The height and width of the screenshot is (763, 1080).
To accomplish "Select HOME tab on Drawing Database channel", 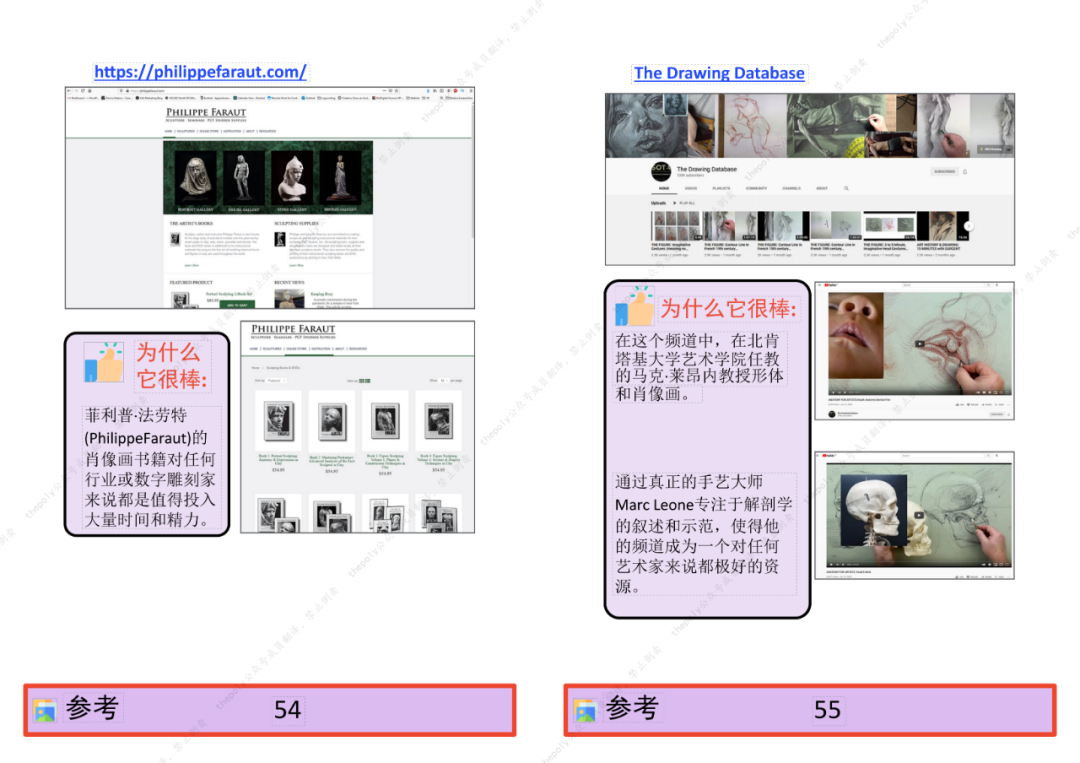I will [664, 188].
